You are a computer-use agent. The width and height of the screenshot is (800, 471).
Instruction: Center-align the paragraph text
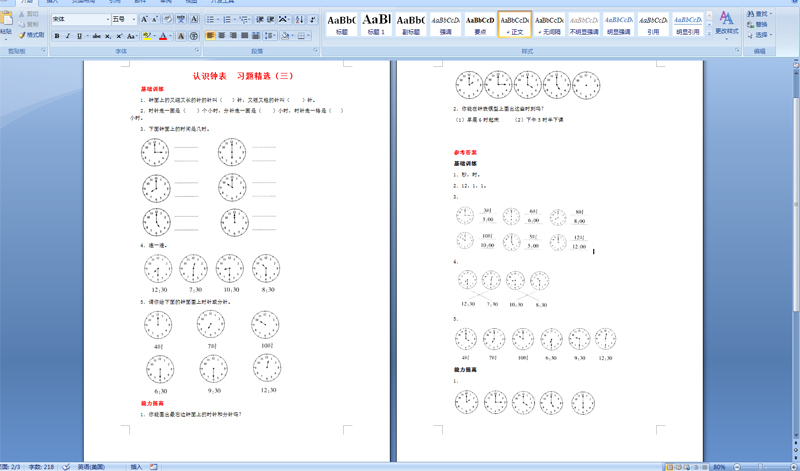221,36
